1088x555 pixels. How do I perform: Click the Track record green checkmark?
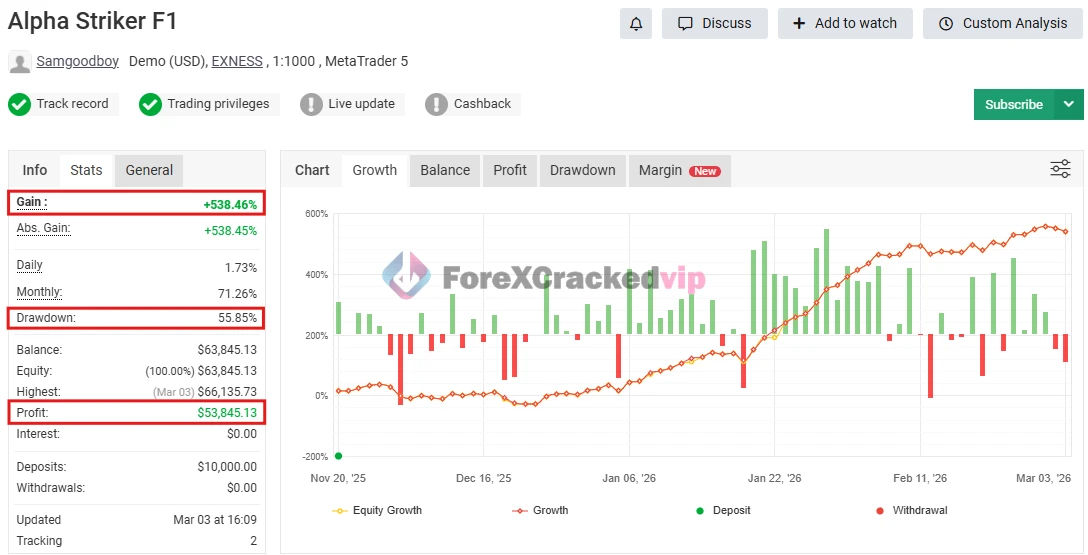coord(19,104)
